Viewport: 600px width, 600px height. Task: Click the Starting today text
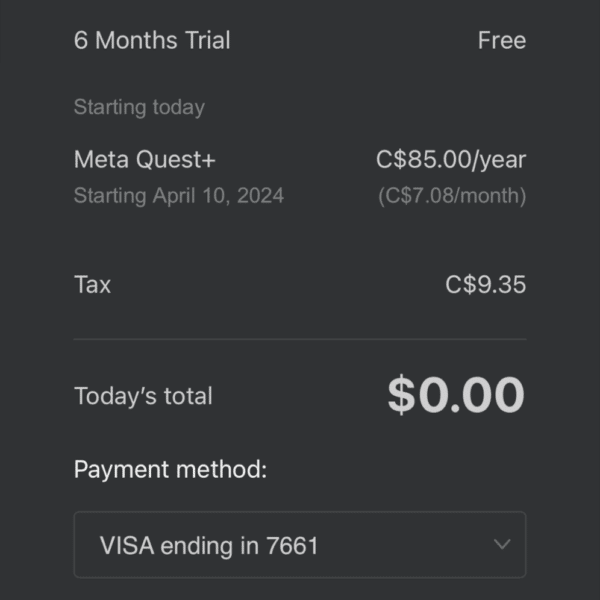pos(139,107)
